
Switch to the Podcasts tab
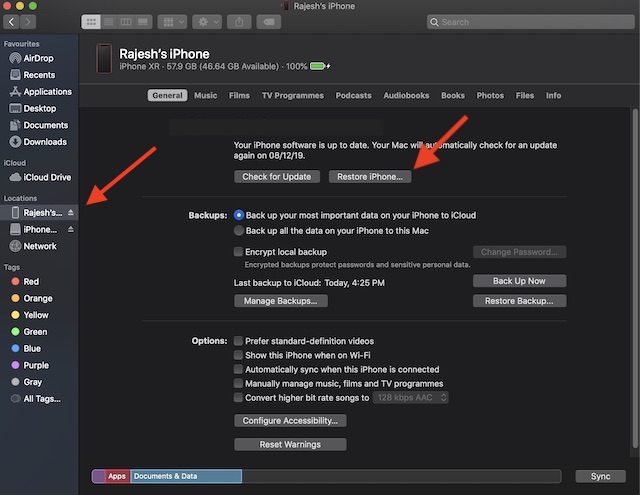(353, 95)
